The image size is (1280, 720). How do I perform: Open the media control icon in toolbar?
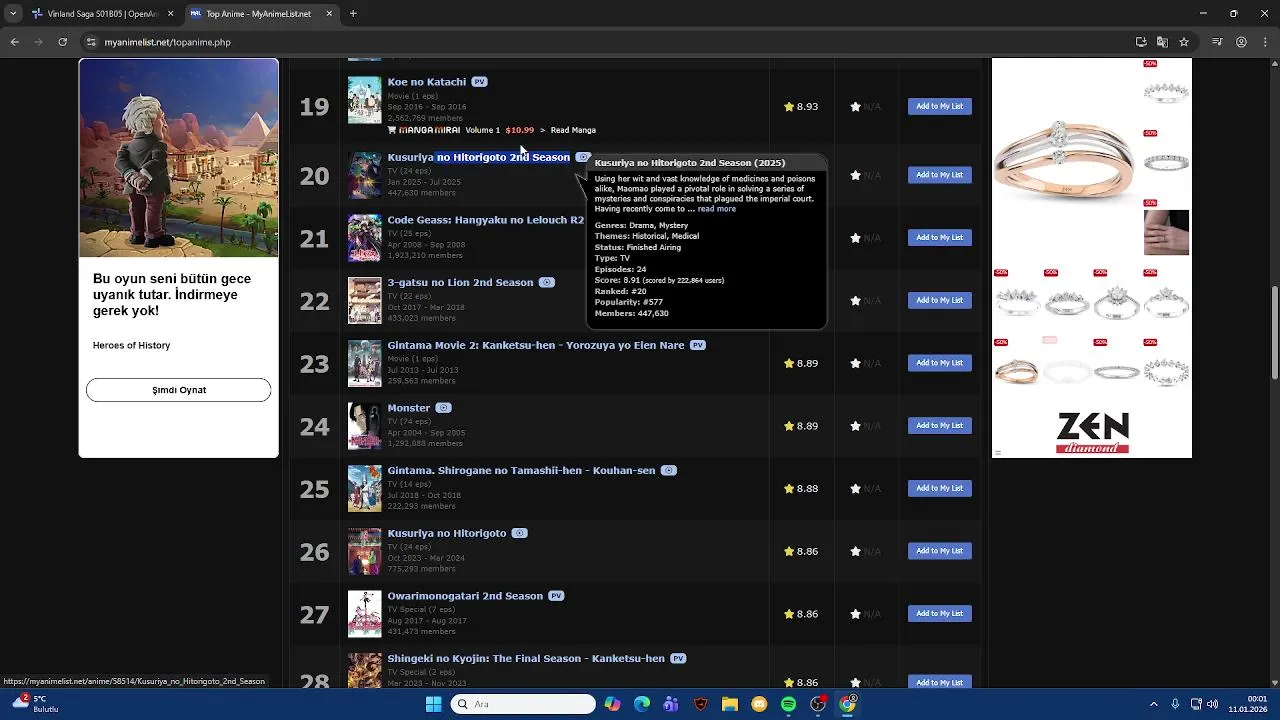1217,42
